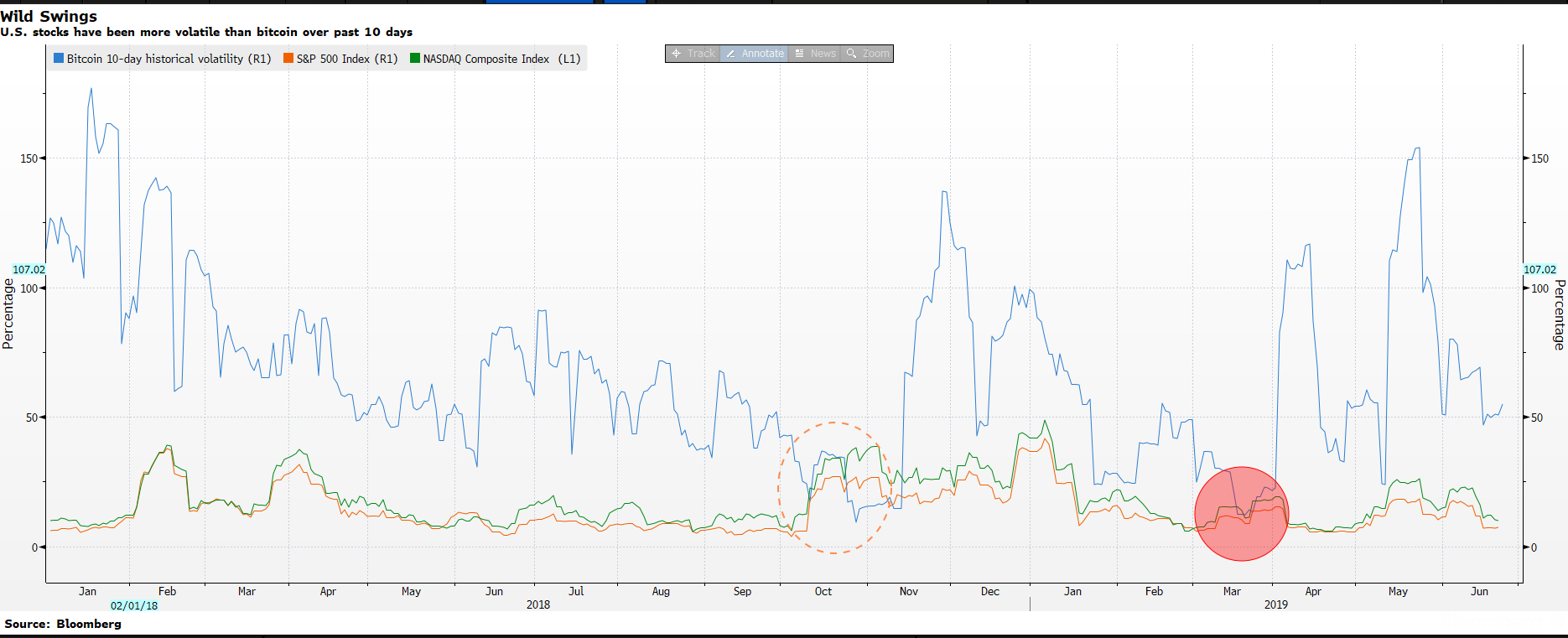The image size is (1568, 638).
Task: Click the Annotate pencil icon
Action: [x=731, y=54]
